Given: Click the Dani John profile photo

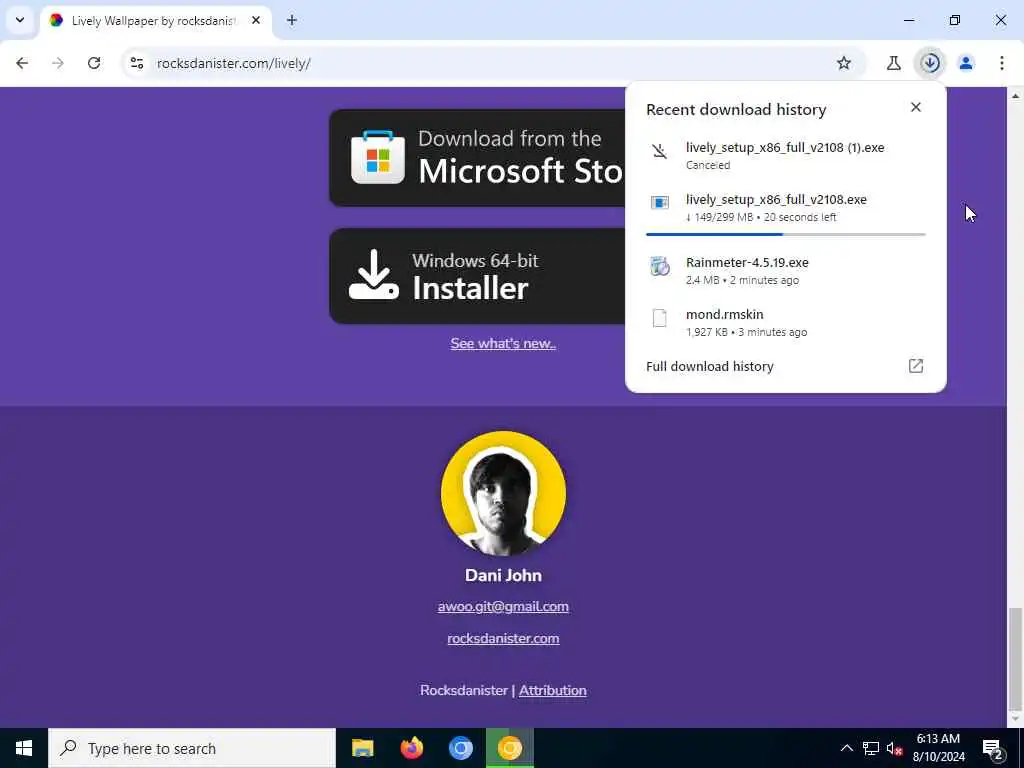Looking at the screenshot, I should [503, 493].
